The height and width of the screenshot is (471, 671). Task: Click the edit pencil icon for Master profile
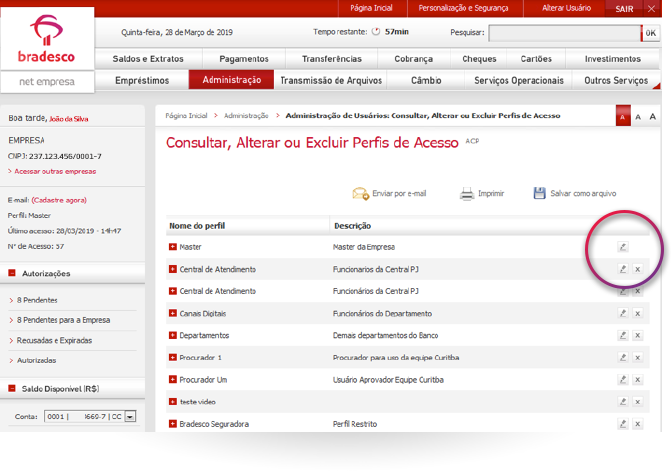(x=622, y=246)
